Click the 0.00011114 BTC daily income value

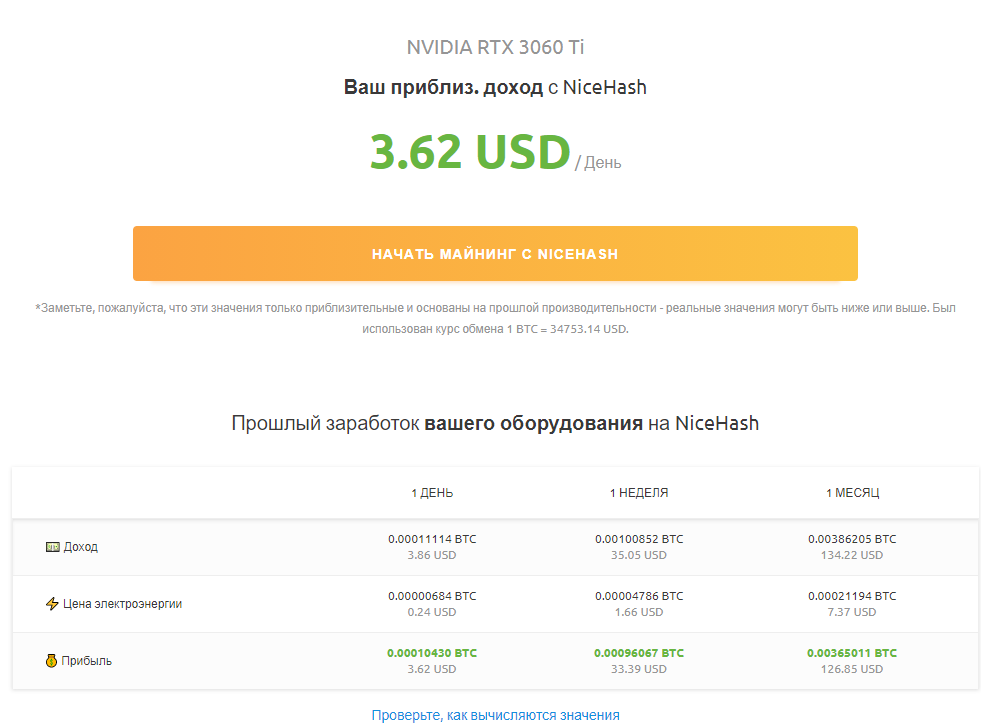click(432, 539)
